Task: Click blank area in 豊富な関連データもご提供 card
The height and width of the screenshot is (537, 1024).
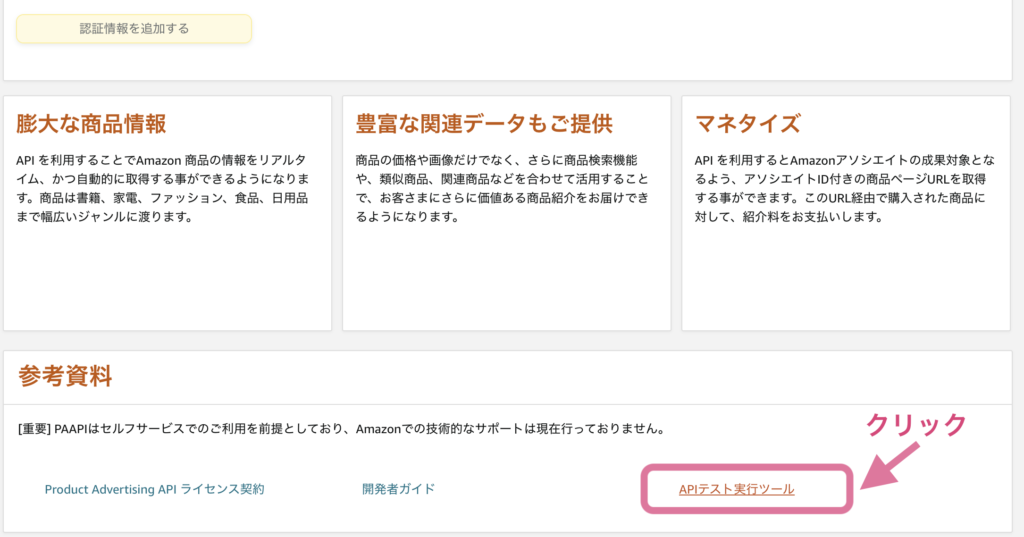Action: click(507, 278)
